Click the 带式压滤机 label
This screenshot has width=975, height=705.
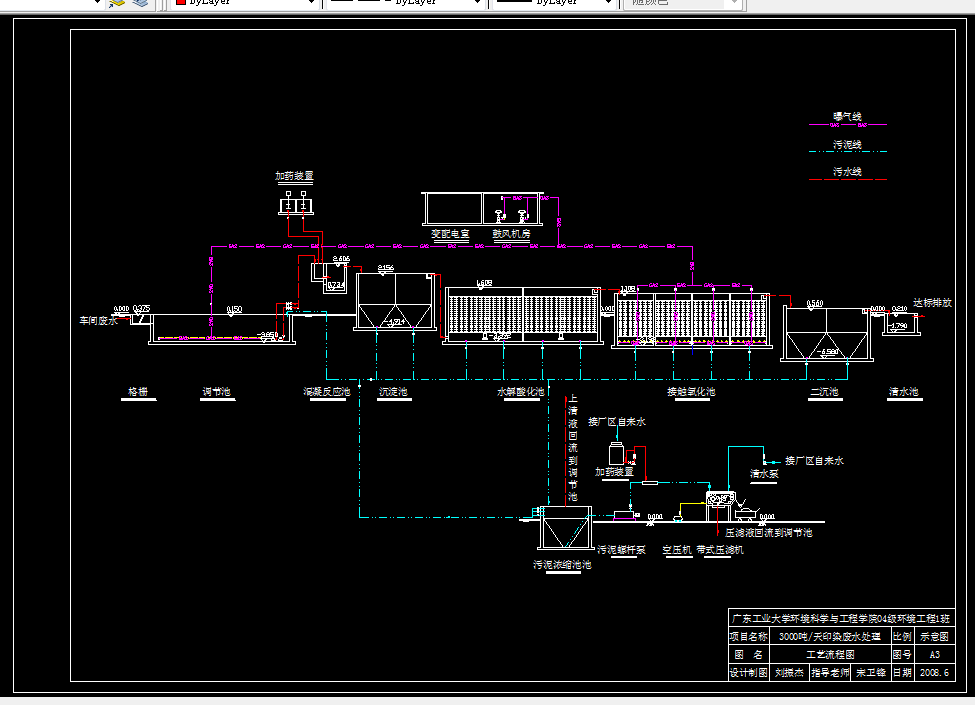coord(719,550)
